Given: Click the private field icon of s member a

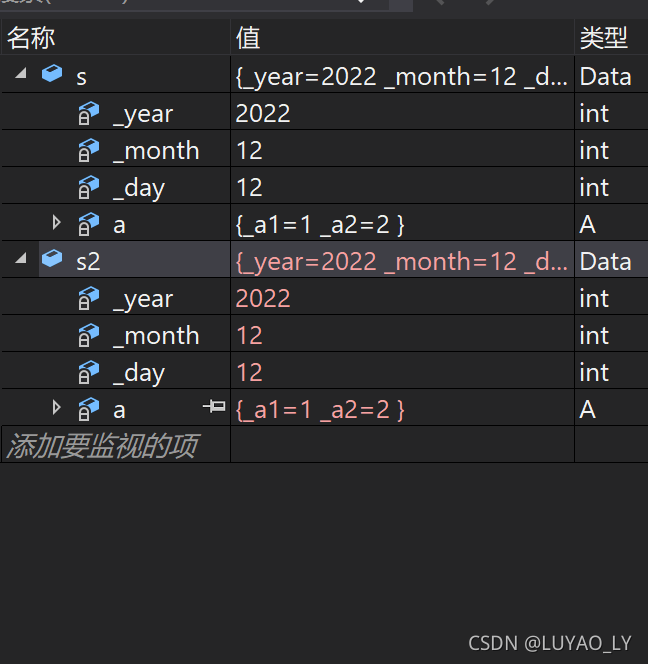Looking at the screenshot, I should (89, 224).
